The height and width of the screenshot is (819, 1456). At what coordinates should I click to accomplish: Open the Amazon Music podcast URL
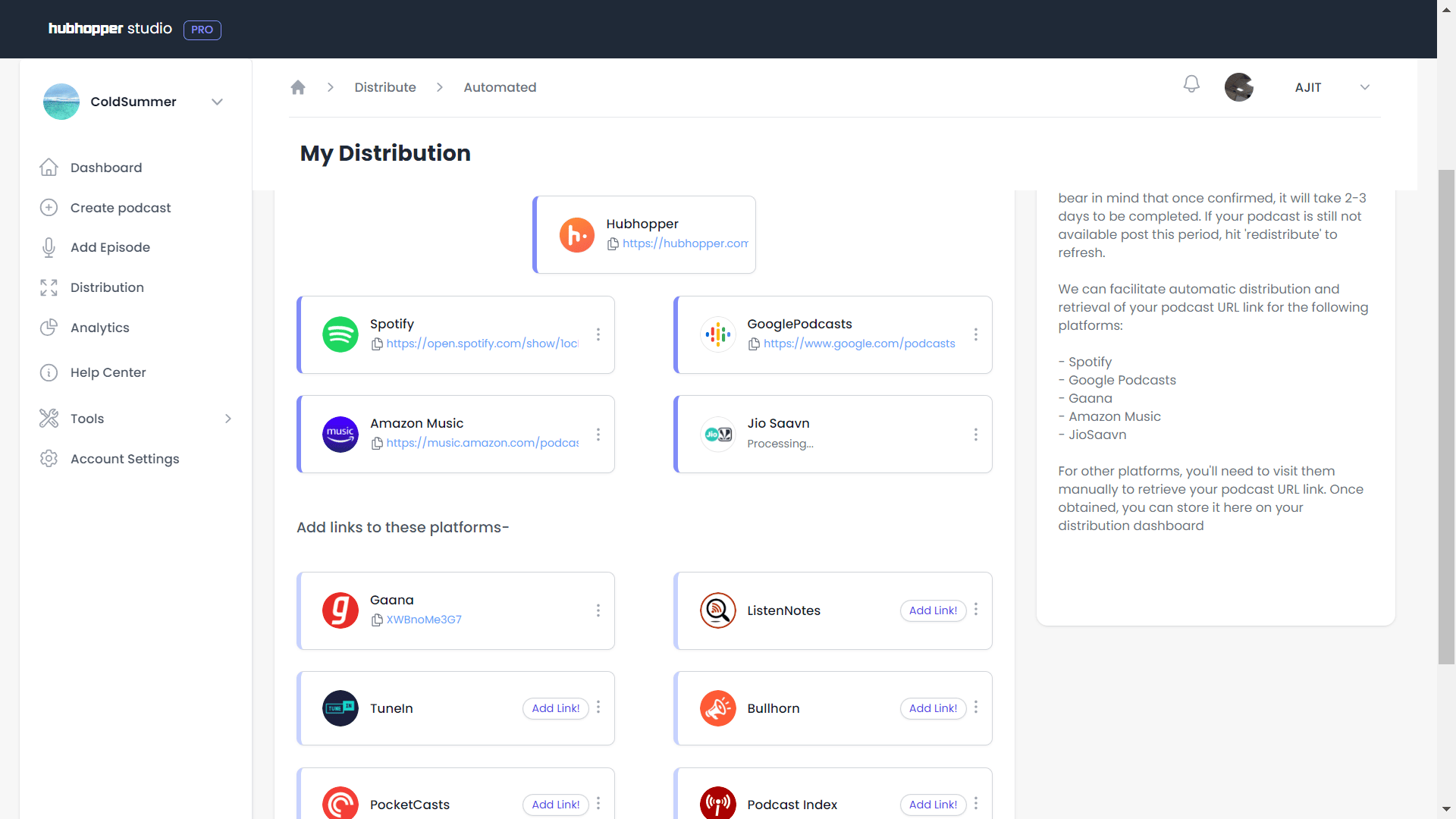[482, 443]
